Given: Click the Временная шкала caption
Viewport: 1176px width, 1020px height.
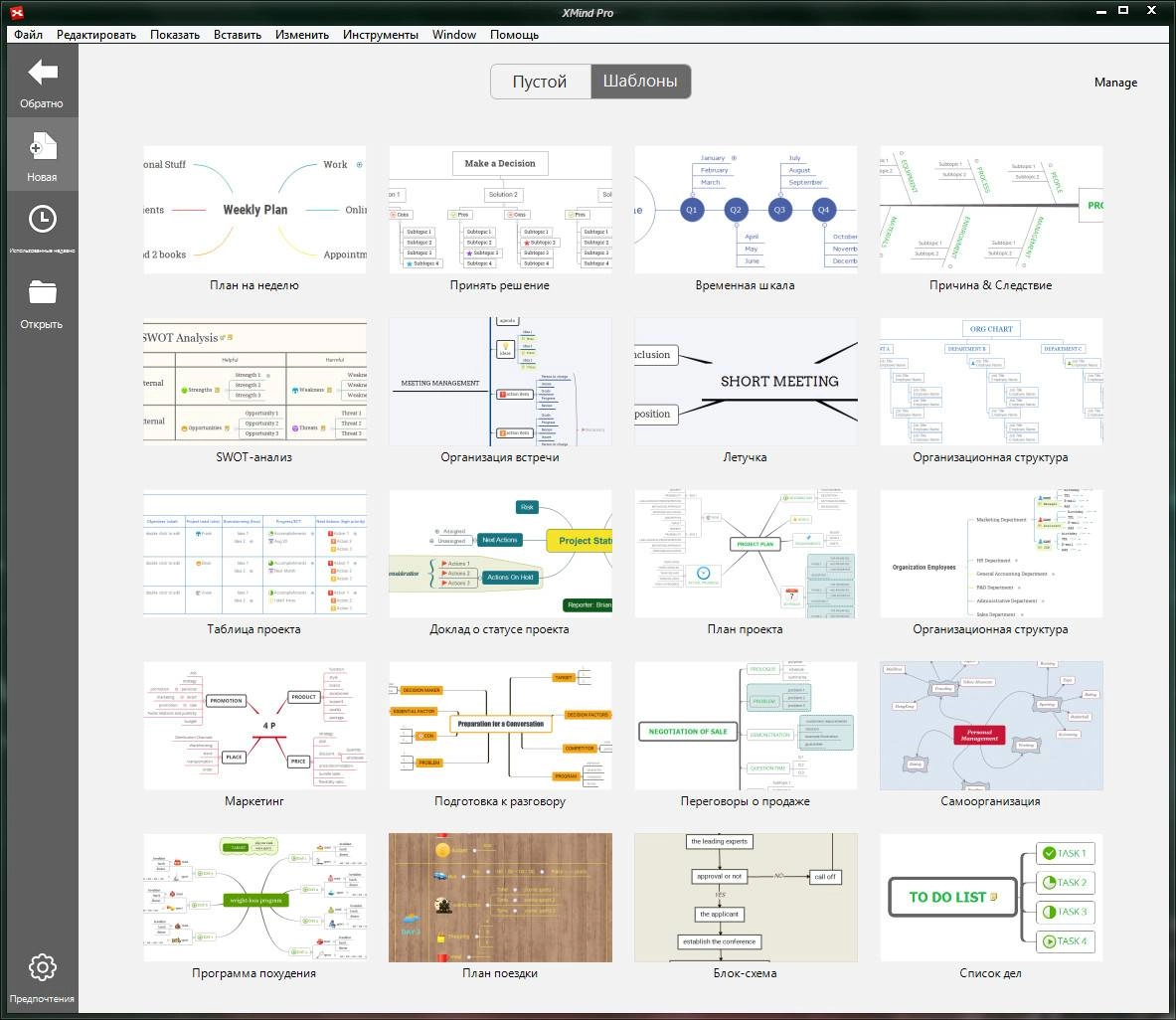Looking at the screenshot, I should [745, 285].
